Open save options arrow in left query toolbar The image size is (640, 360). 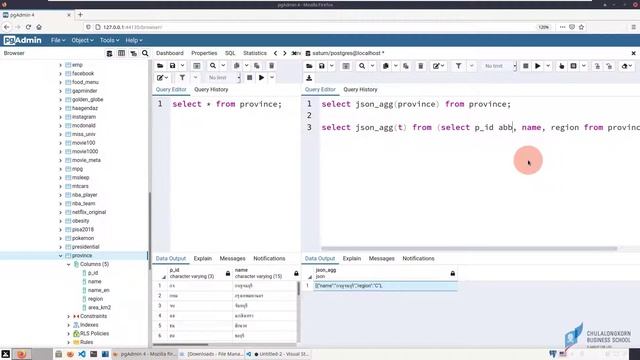[x=182, y=66]
